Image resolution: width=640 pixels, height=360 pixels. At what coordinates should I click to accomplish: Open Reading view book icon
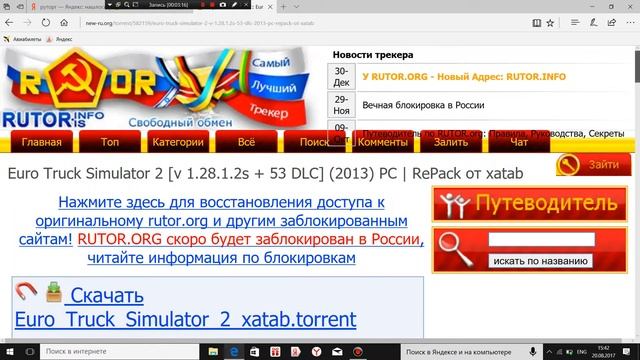tap(537, 23)
